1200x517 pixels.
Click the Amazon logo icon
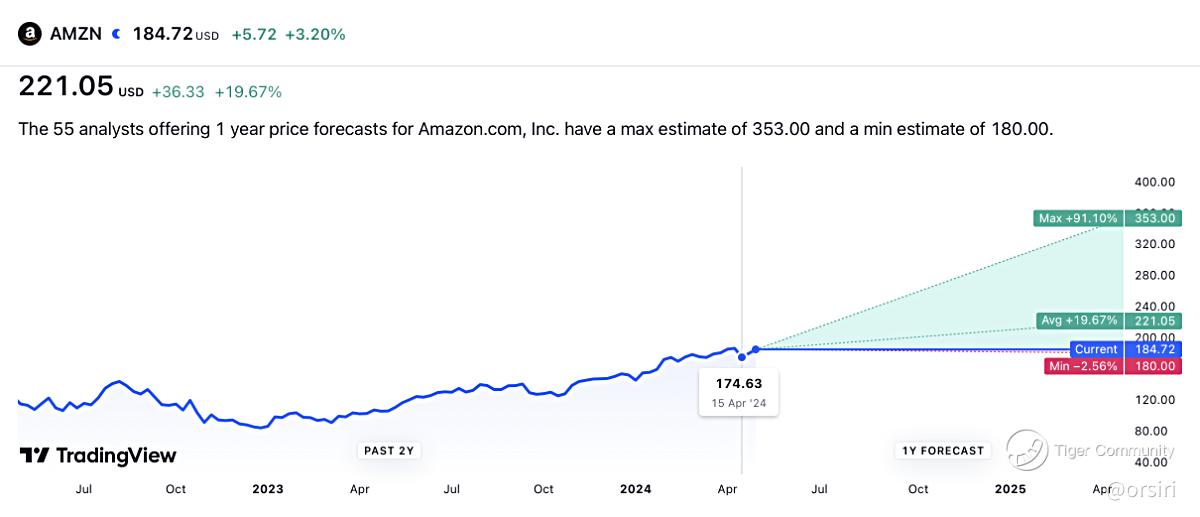(x=30, y=33)
